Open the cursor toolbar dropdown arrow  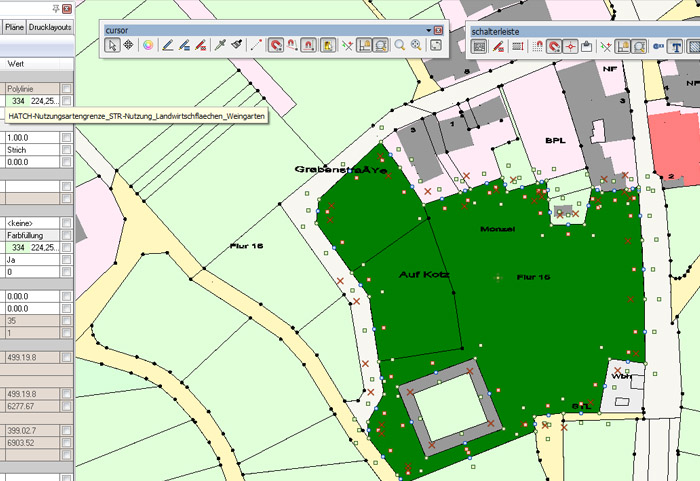click(426, 31)
